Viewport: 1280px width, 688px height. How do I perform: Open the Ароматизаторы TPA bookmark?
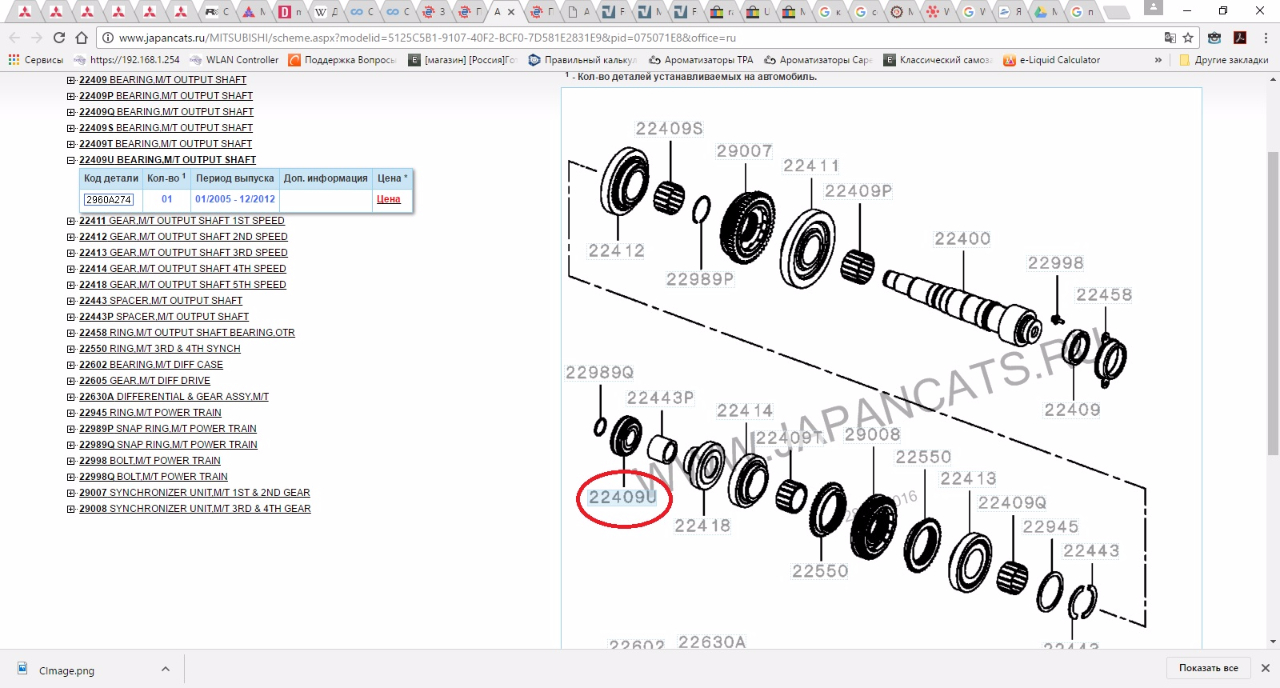[x=700, y=60]
